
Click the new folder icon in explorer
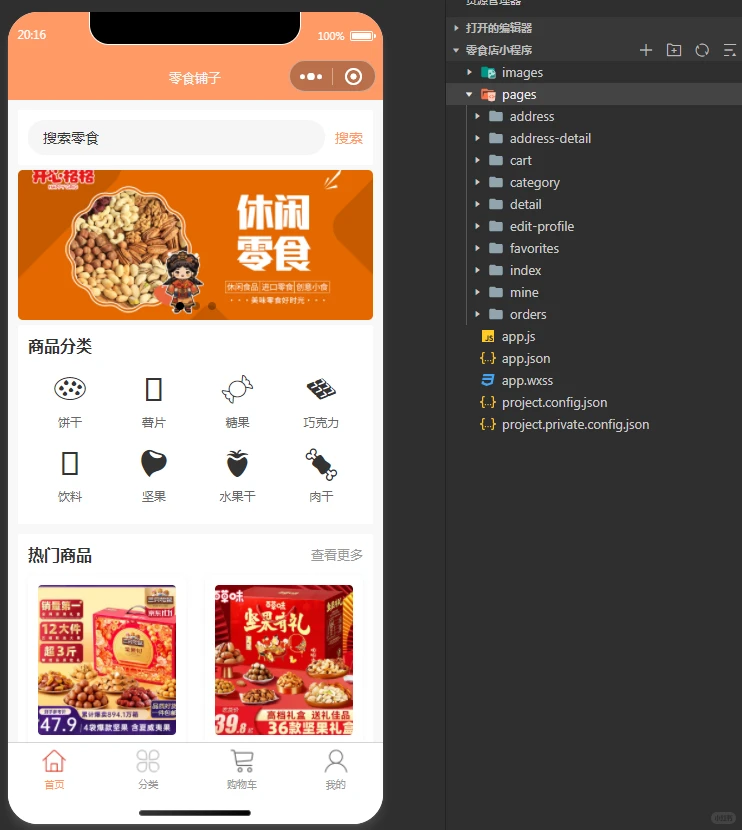coord(674,50)
